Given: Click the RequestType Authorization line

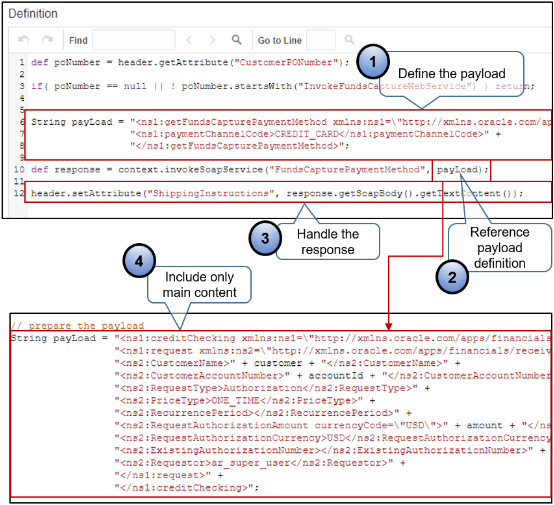Looking at the screenshot, I should [x=272, y=388].
